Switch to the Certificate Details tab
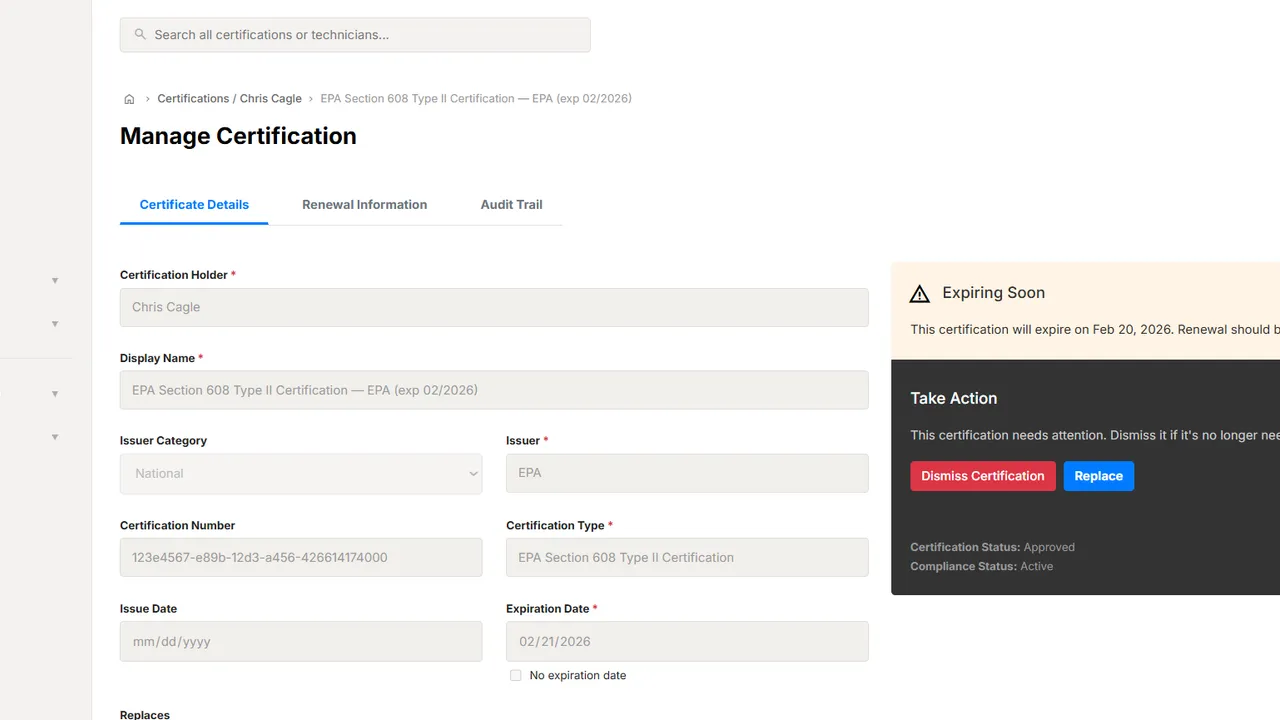The height and width of the screenshot is (720, 1280). (x=194, y=204)
